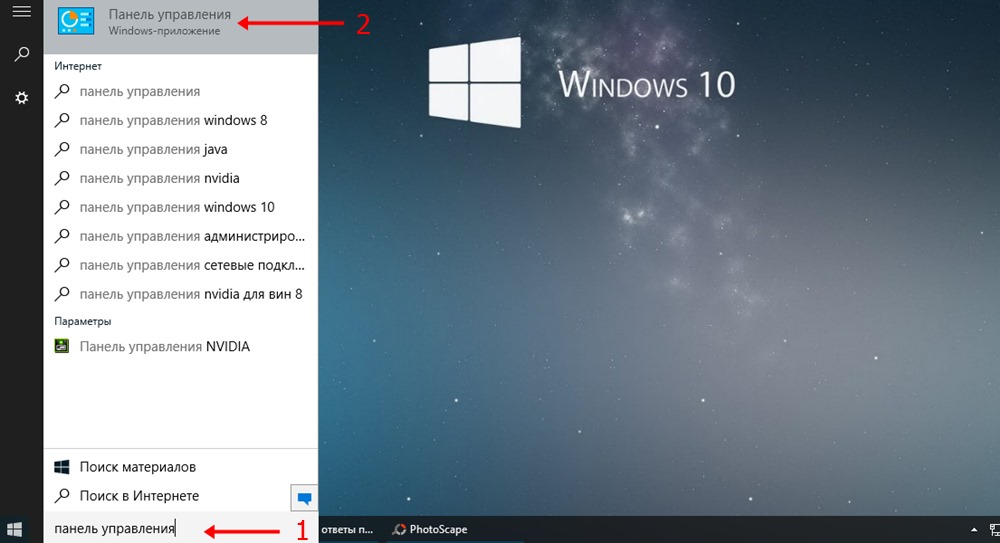Open Панель управления NVIDIA settings result
This screenshot has width=1000, height=543.
[164, 347]
